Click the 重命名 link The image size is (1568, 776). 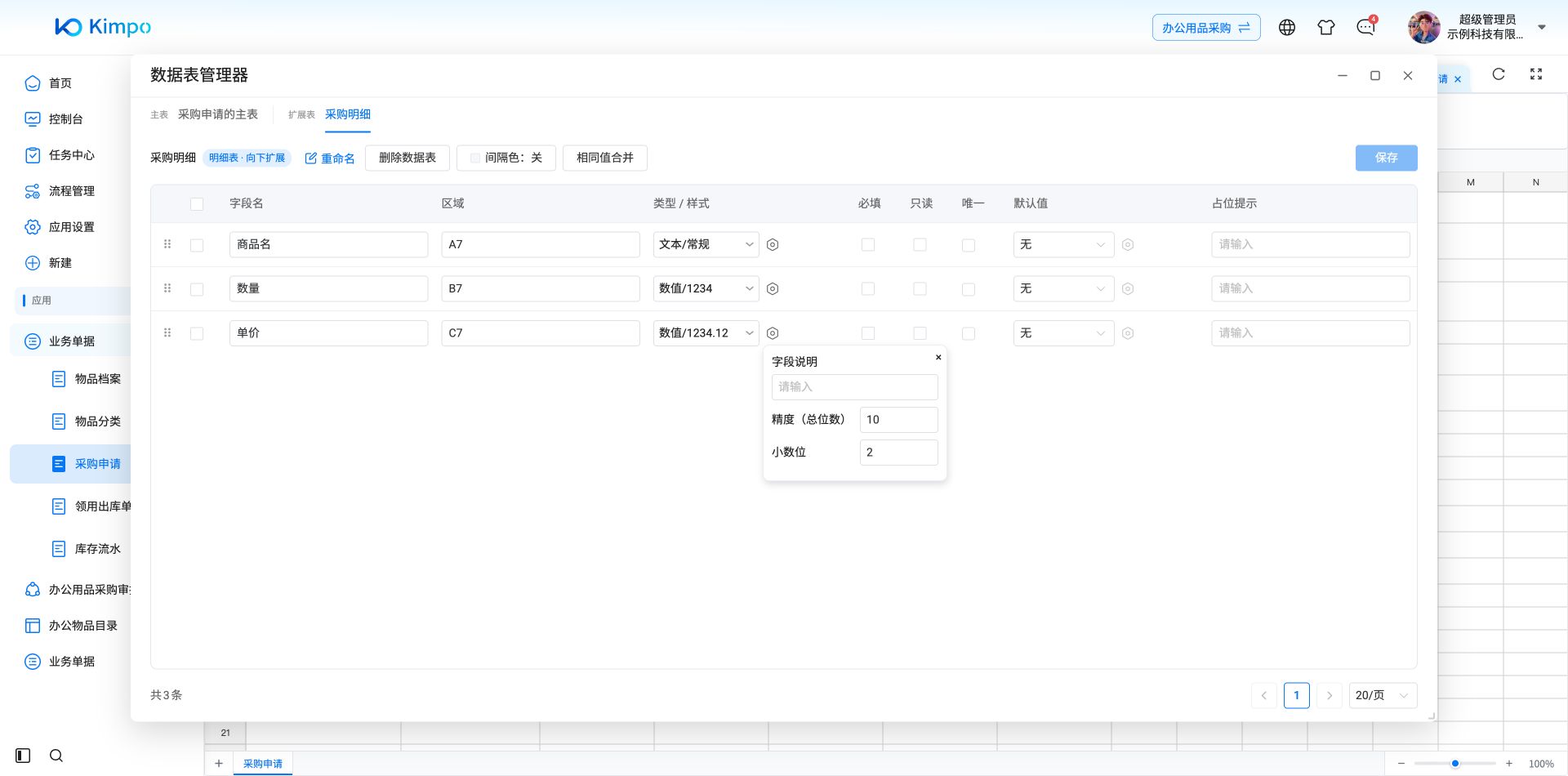click(x=330, y=158)
